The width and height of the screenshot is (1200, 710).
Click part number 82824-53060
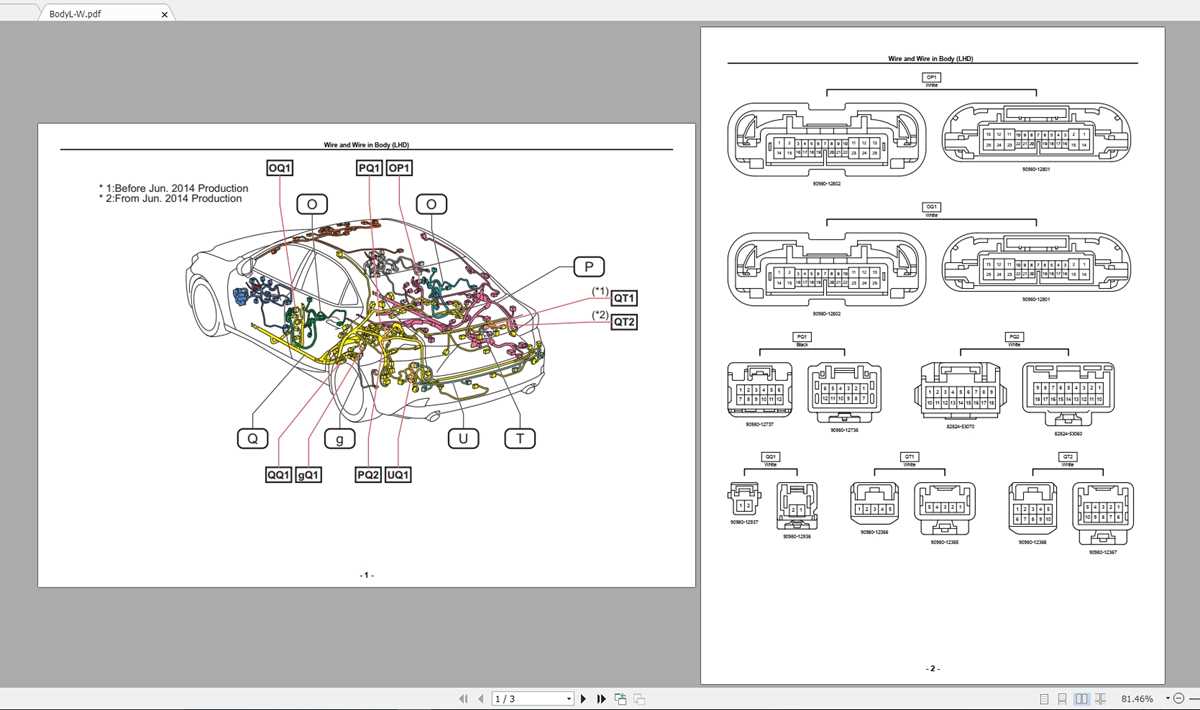(1069, 433)
